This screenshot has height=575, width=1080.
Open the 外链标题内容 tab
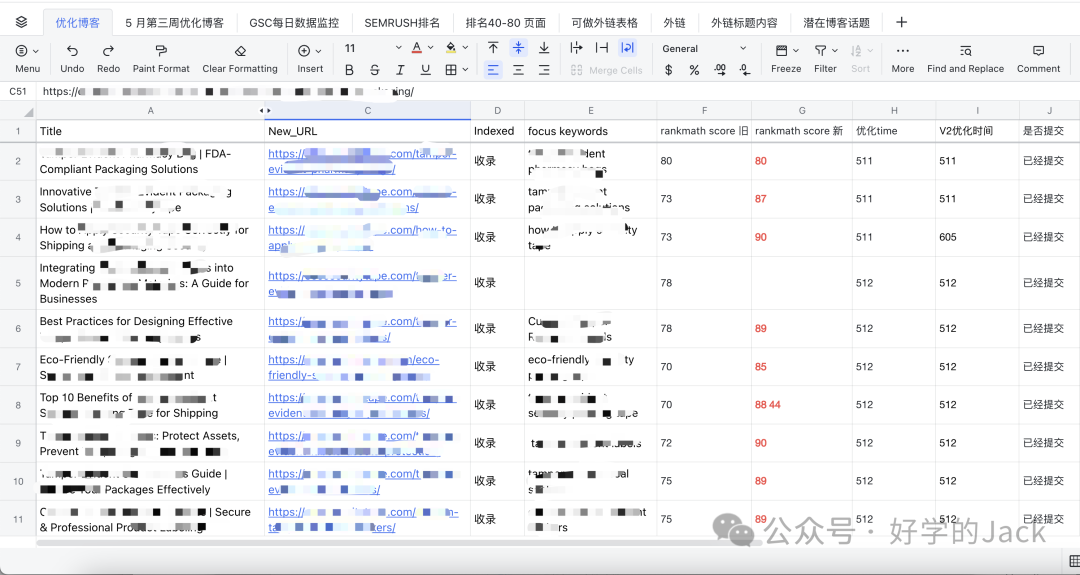[x=744, y=23]
